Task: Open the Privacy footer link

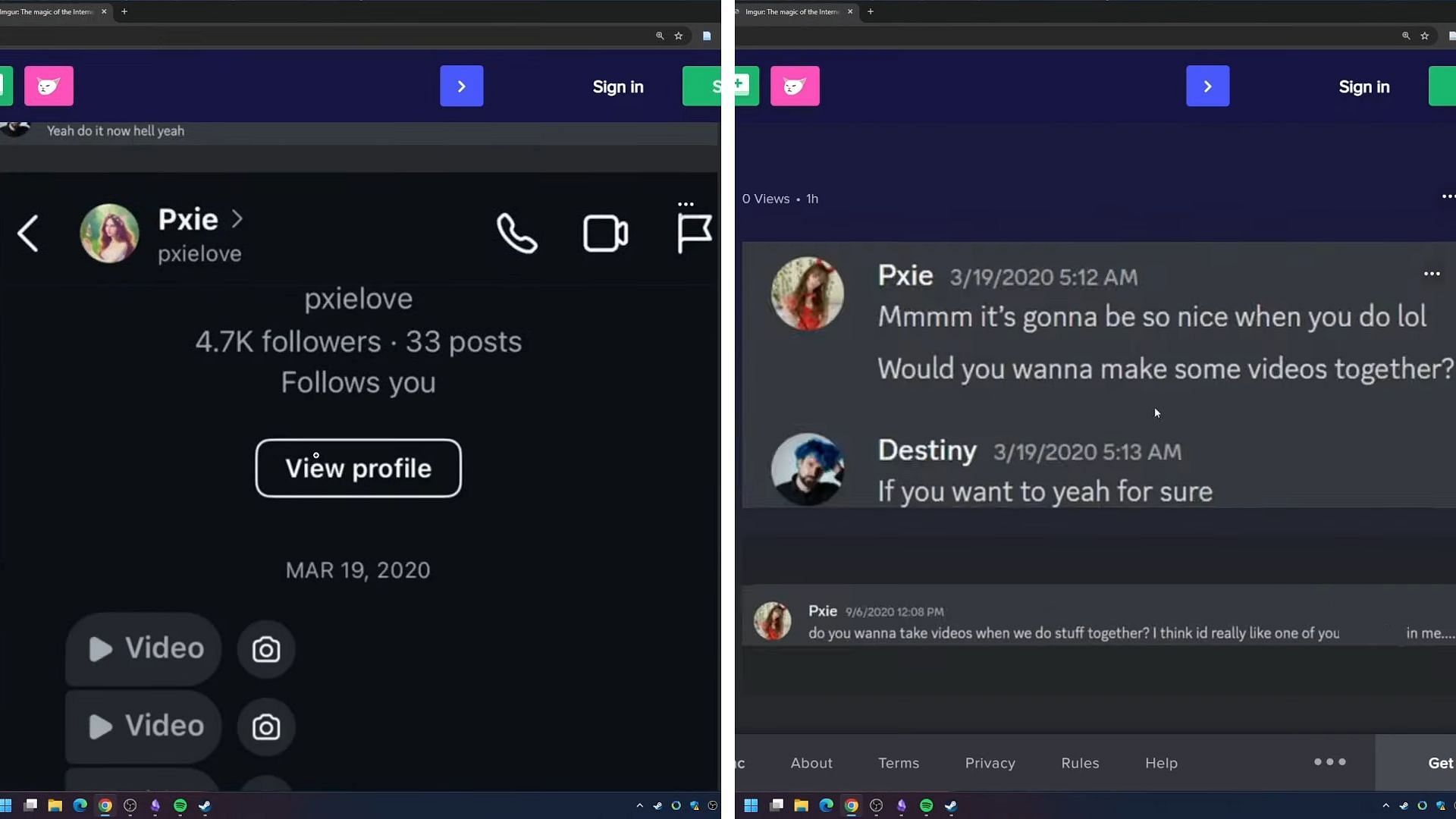Action: coord(989,762)
